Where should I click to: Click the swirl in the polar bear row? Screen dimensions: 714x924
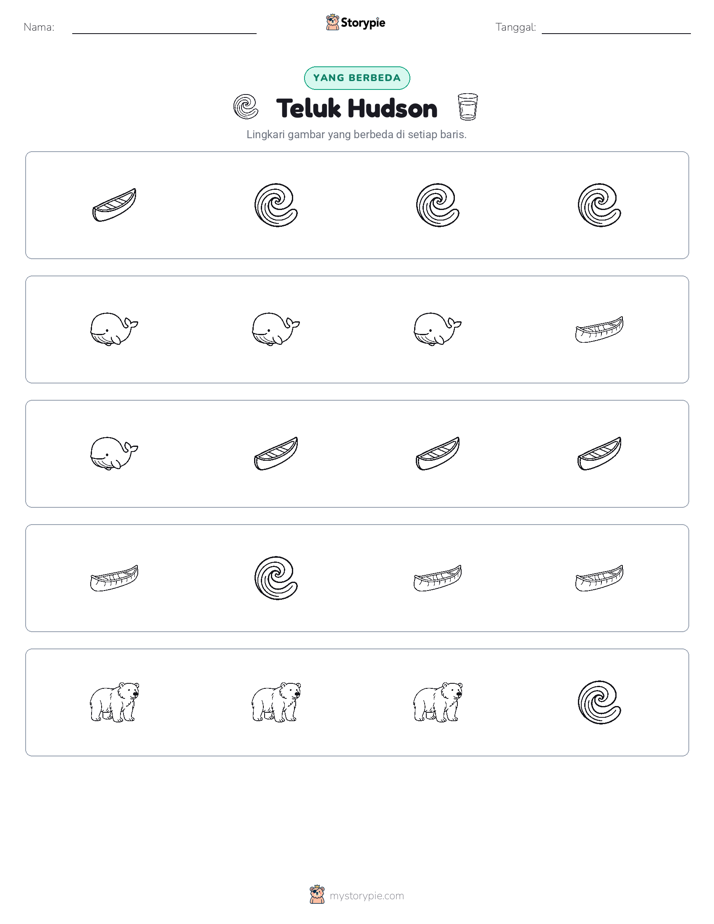pyautogui.click(x=599, y=702)
